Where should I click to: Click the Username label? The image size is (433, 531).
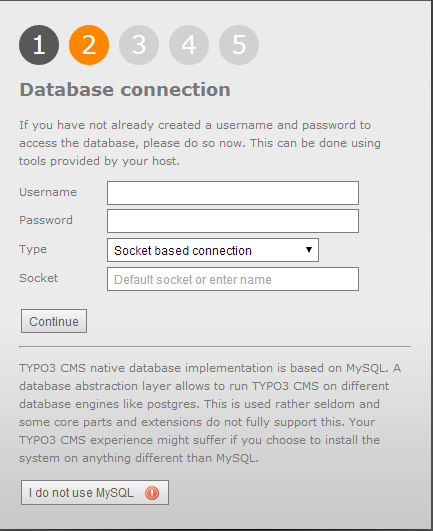(48, 192)
